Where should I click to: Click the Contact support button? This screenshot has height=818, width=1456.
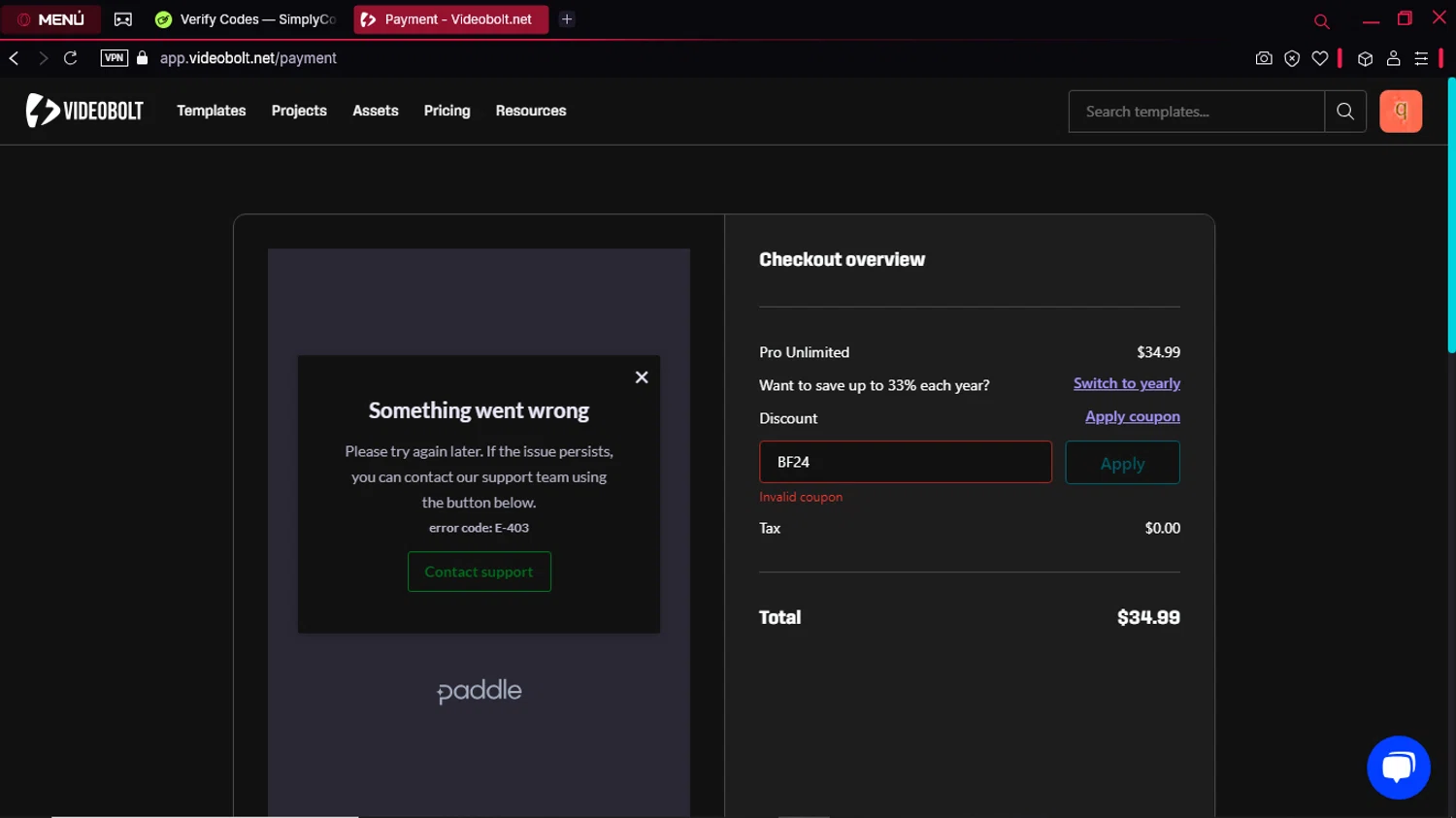click(x=480, y=572)
